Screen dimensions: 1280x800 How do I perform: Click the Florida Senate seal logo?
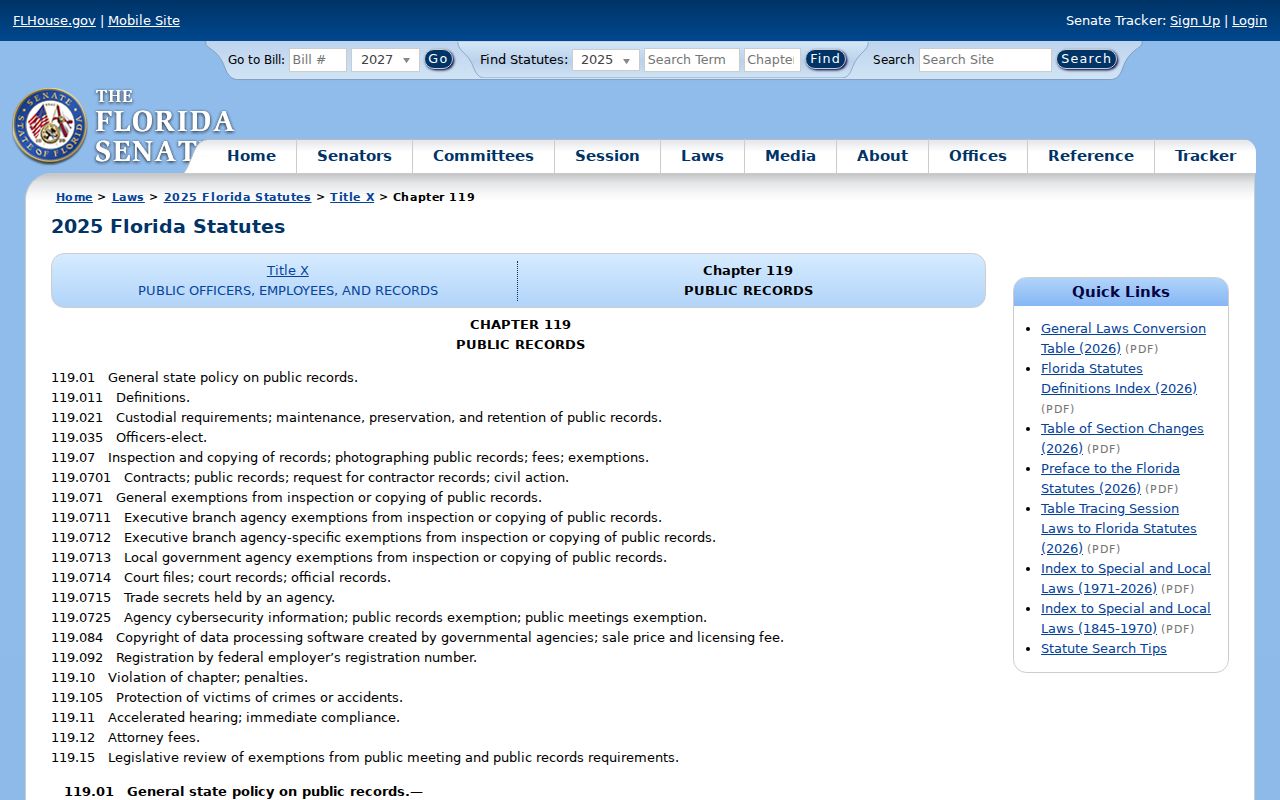tap(50, 126)
